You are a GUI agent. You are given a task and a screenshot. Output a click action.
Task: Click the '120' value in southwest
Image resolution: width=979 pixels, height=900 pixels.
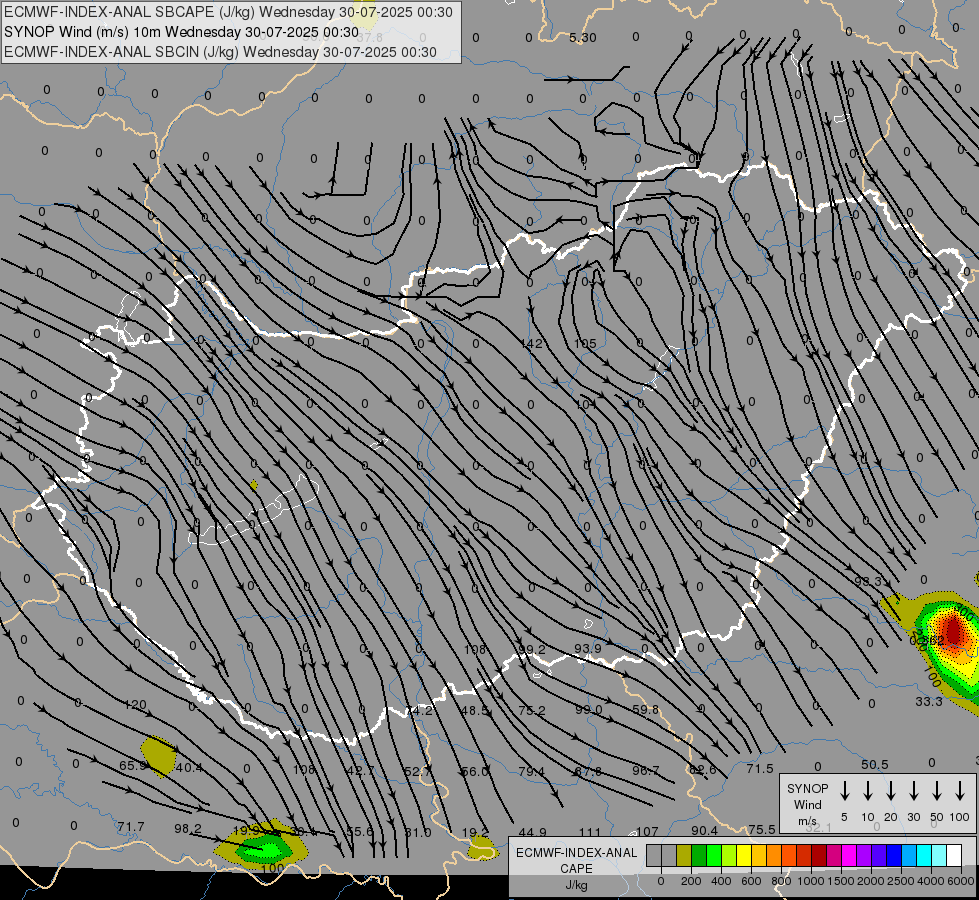point(135,705)
